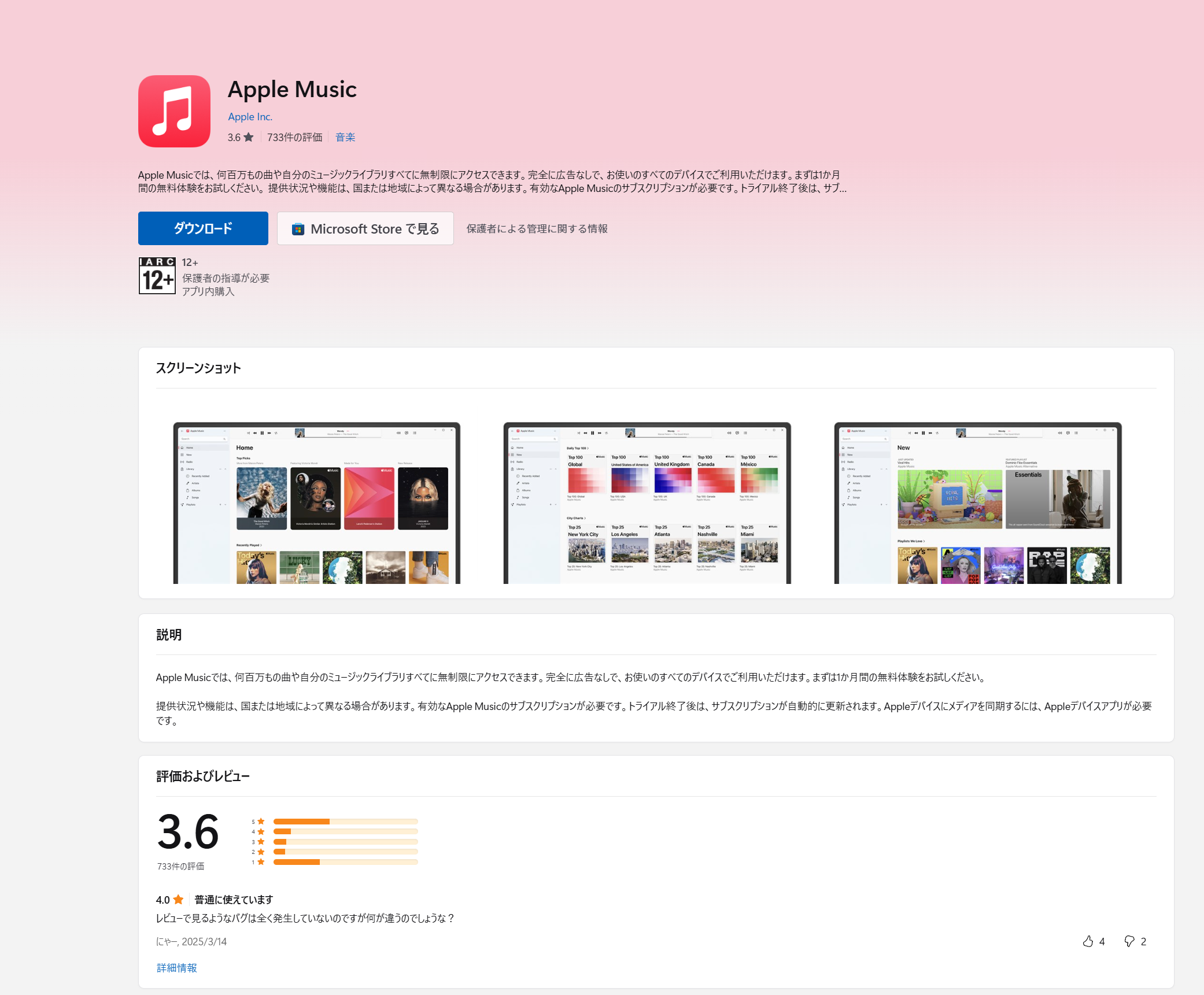Click the 3.6 star rating in header
The width and height of the screenshot is (1204, 995).
pyautogui.click(x=240, y=138)
